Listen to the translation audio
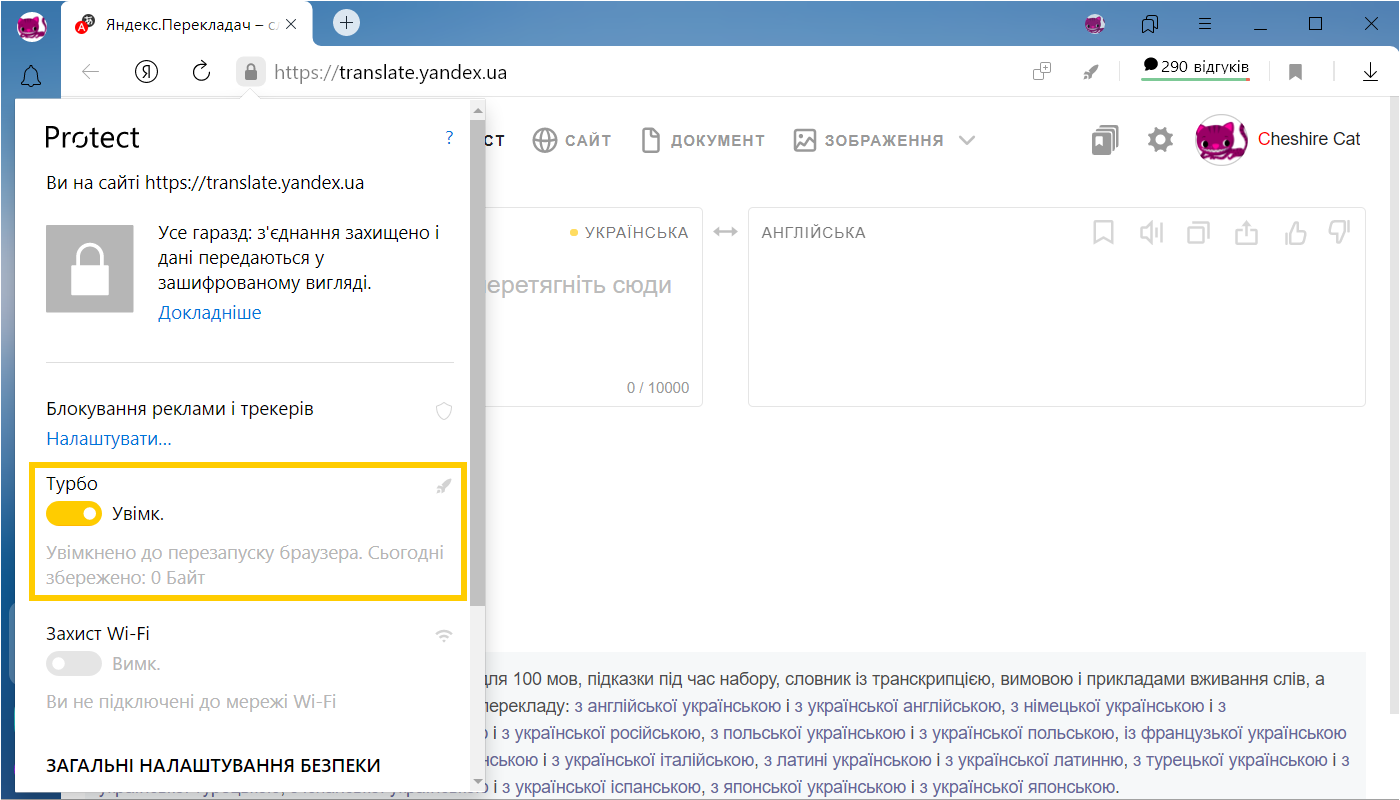The width and height of the screenshot is (1400, 800). 1151,233
